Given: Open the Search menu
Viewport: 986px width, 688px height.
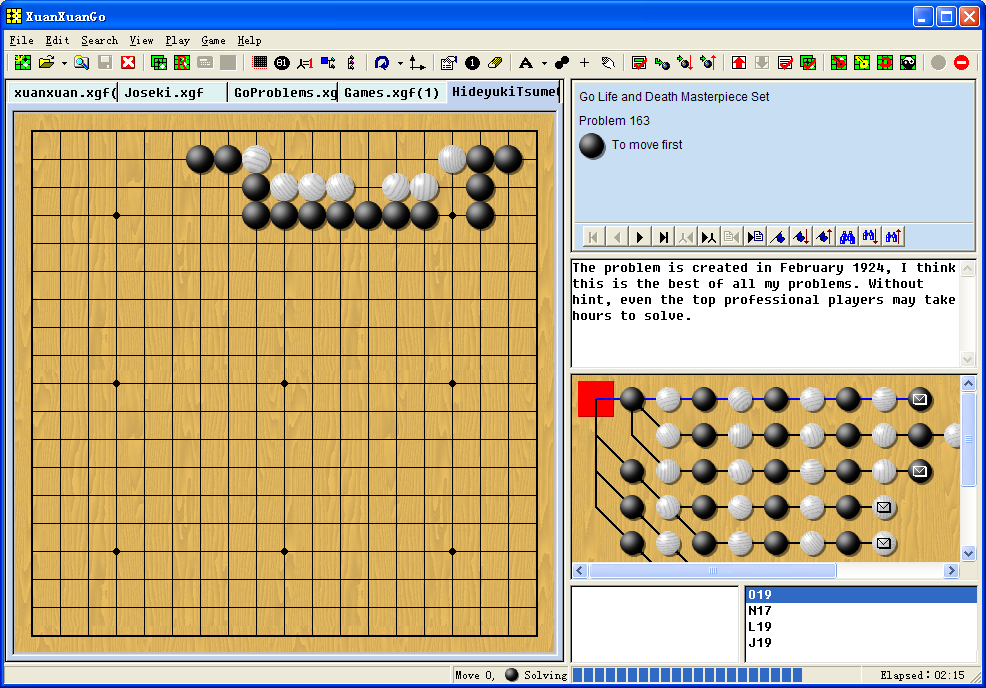Looking at the screenshot, I should [x=99, y=40].
